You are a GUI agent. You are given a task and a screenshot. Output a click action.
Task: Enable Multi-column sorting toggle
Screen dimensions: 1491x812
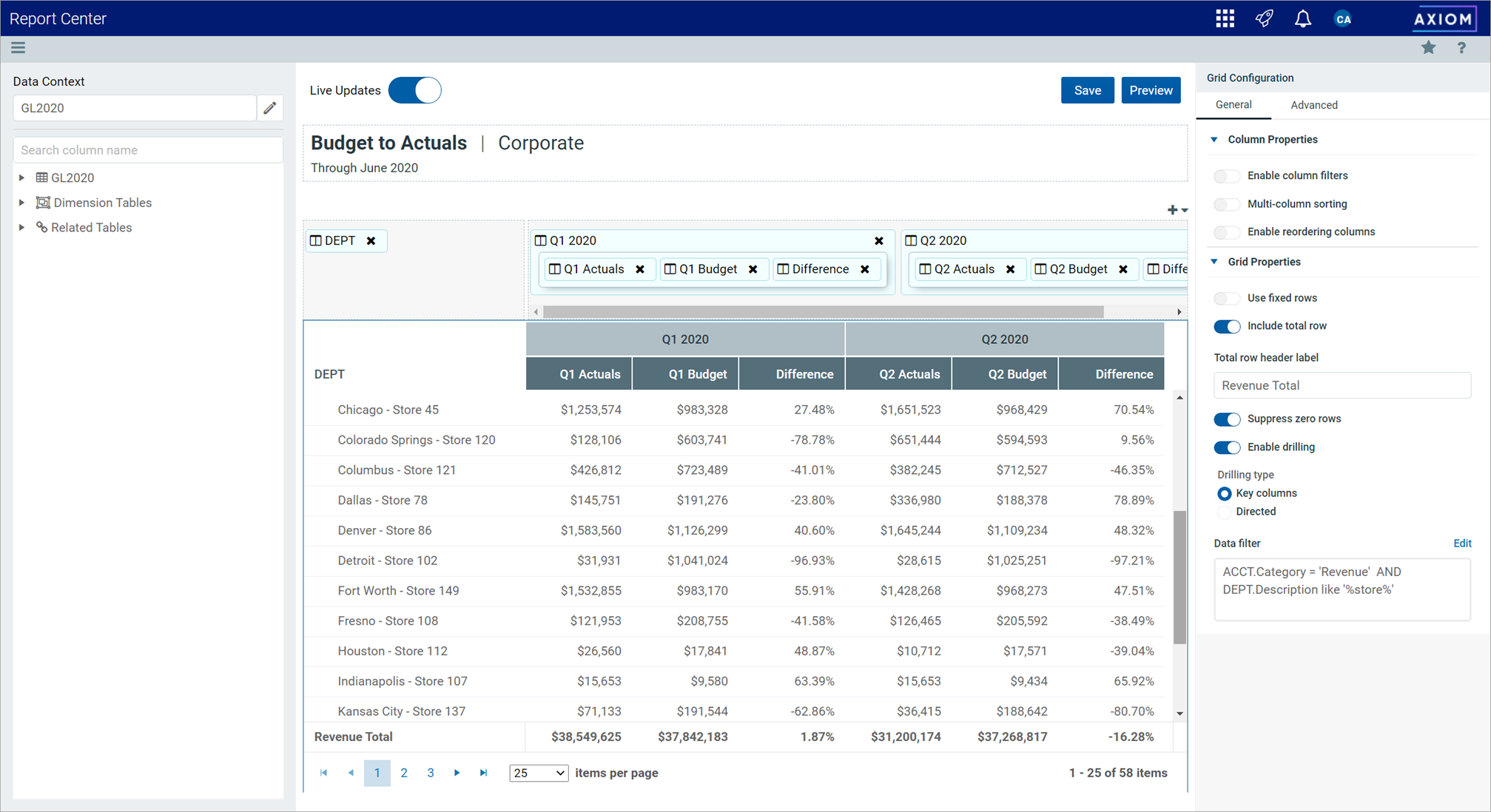coord(1227,204)
